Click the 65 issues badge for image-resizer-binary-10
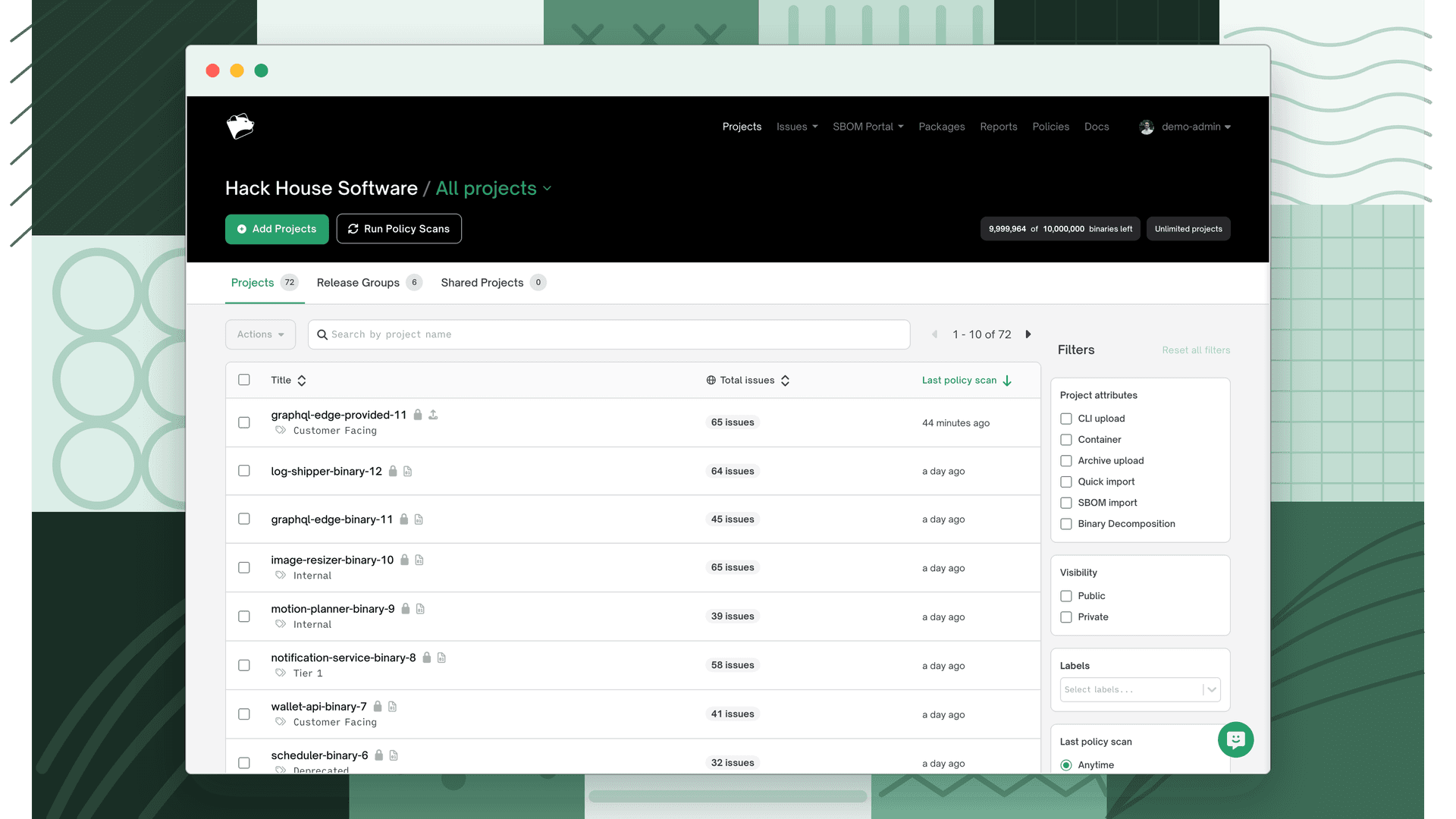The width and height of the screenshot is (1456, 819). tap(733, 567)
